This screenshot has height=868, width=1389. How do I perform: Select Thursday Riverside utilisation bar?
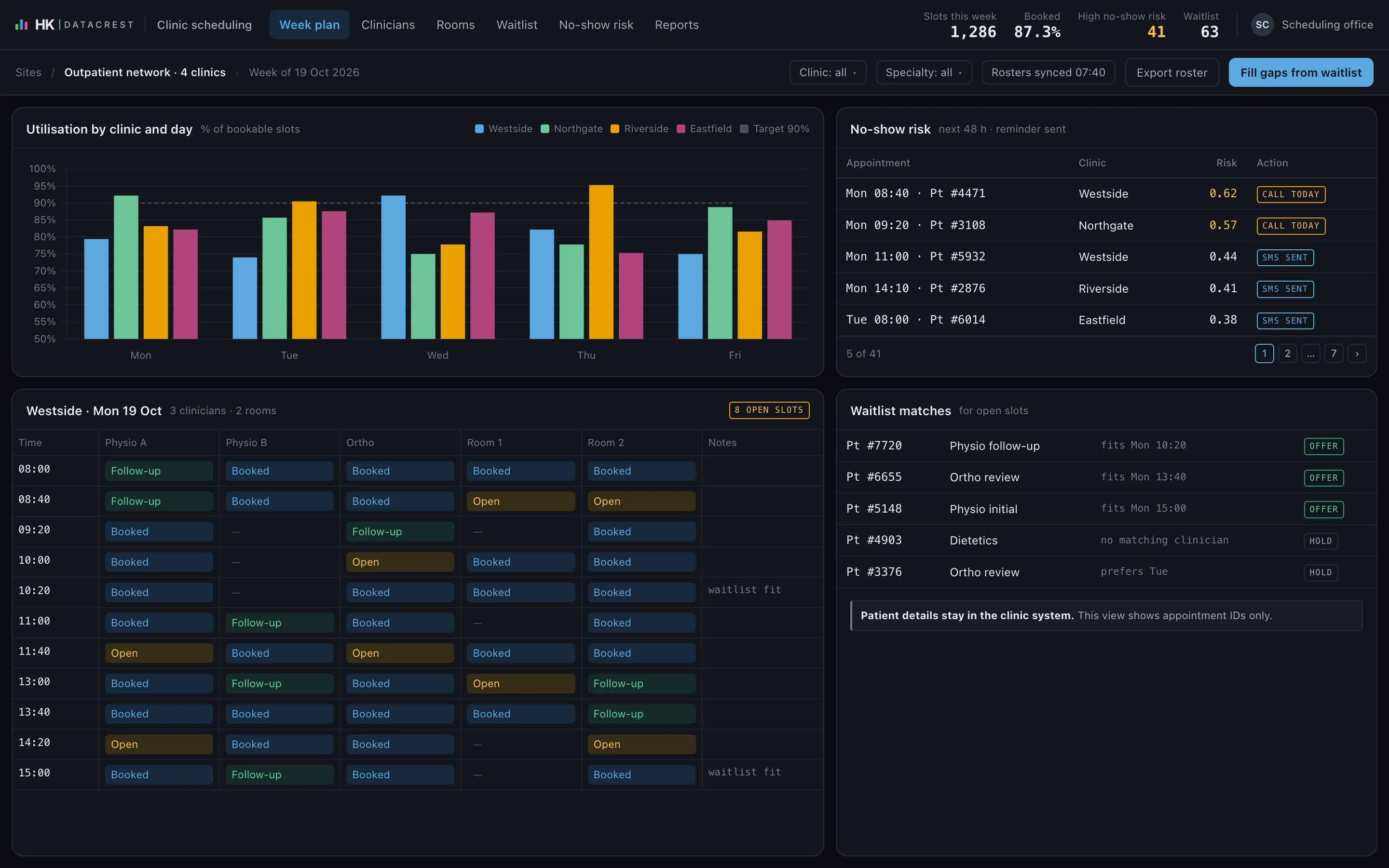point(601,262)
